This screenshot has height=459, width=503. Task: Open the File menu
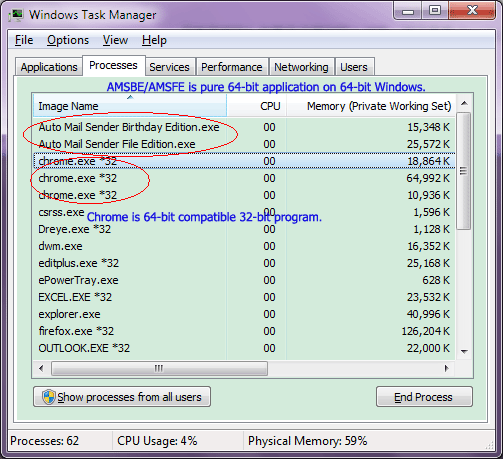pyautogui.click(x=24, y=40)
